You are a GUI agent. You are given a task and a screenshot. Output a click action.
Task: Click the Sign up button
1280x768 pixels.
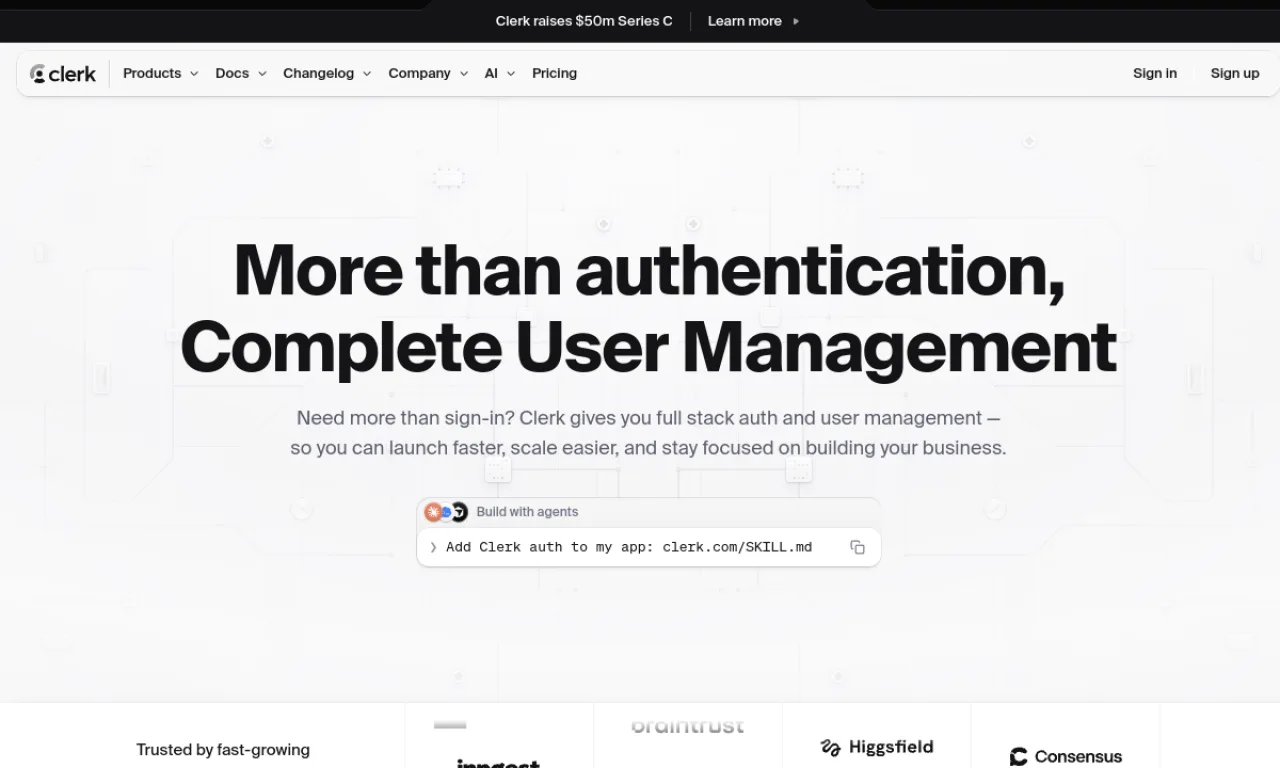[1235, 73]
